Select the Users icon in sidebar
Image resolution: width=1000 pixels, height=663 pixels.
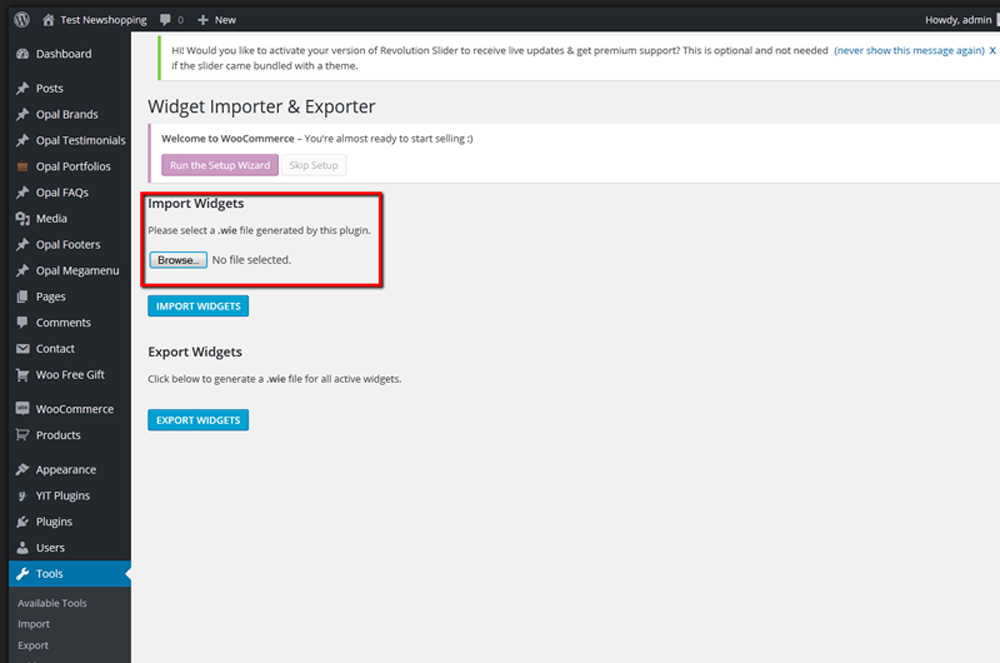(x=22, y=548)
